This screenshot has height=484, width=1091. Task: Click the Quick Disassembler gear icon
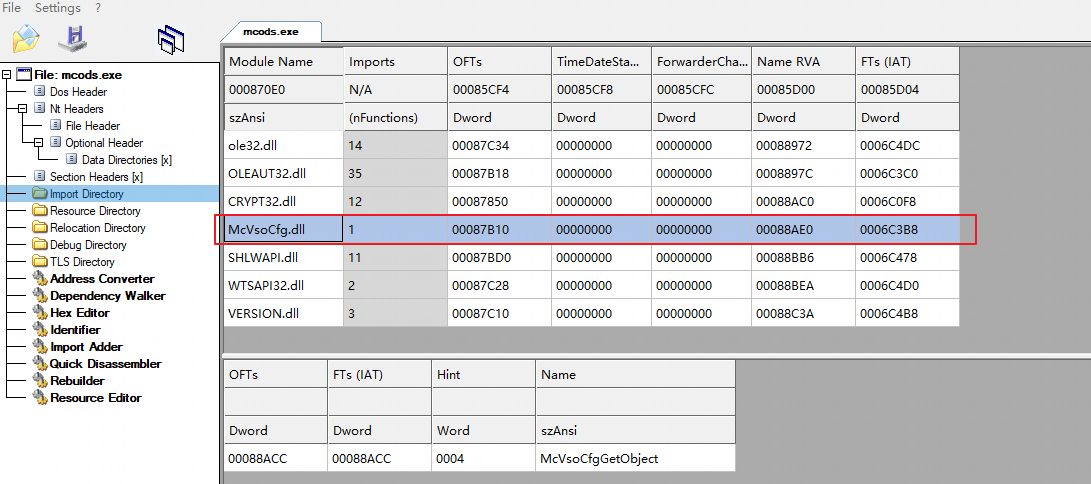tap(39, 364)
